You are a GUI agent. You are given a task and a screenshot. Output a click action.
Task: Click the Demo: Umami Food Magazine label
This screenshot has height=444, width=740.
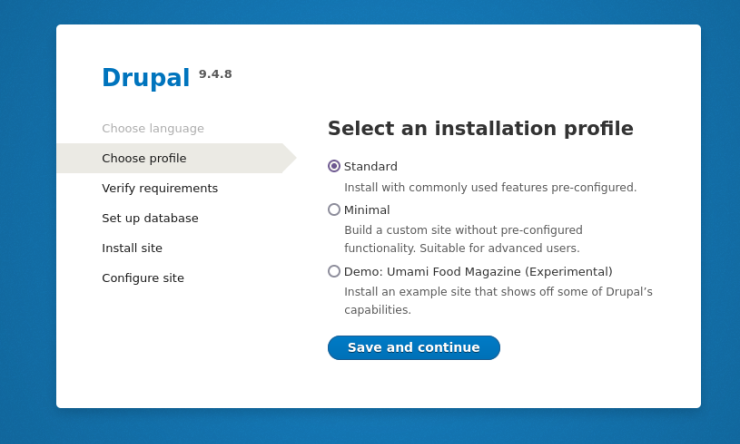pyautogui.click(x=478, y=271)
